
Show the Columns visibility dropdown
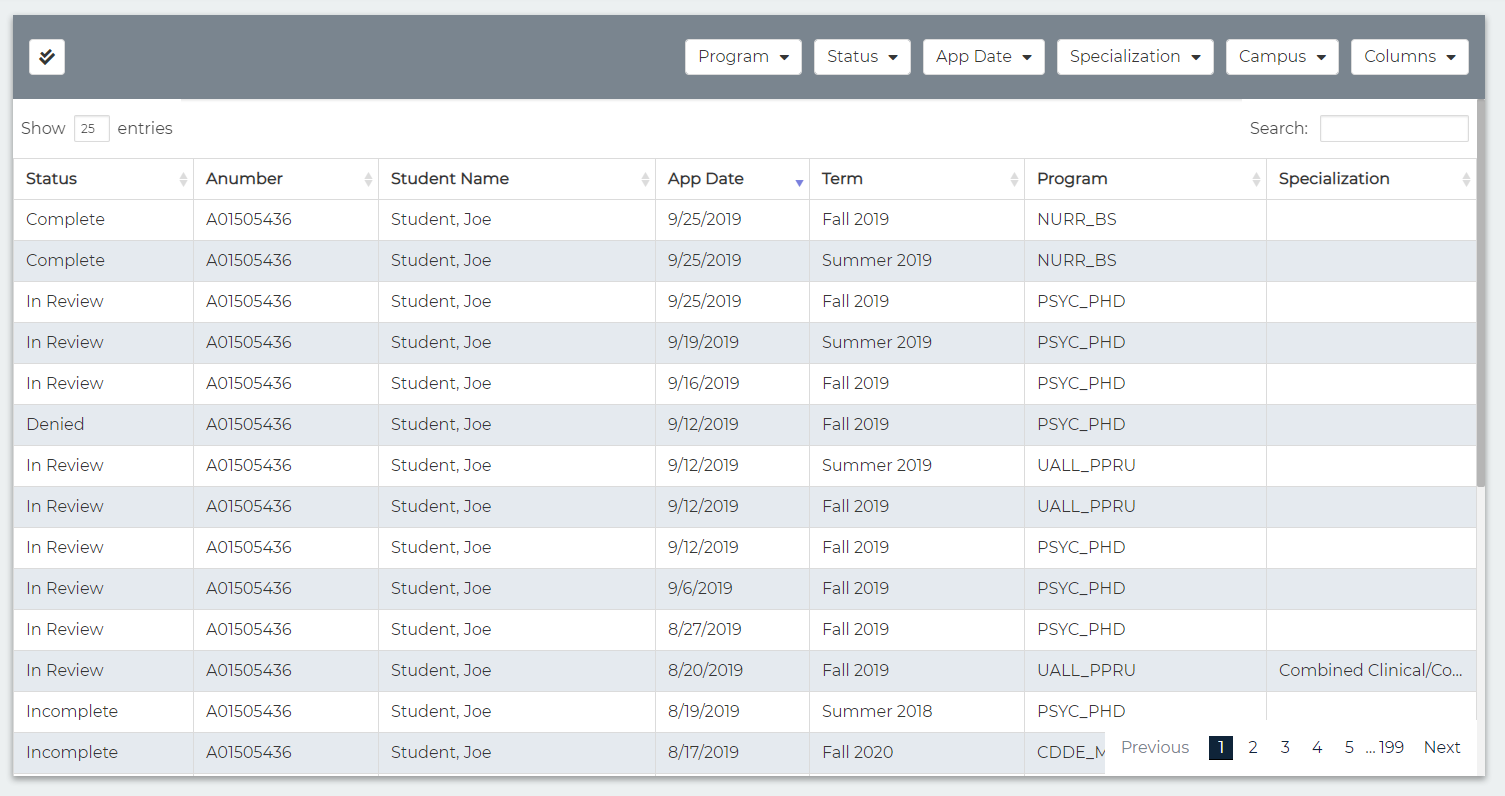[x=1409, y=57]
